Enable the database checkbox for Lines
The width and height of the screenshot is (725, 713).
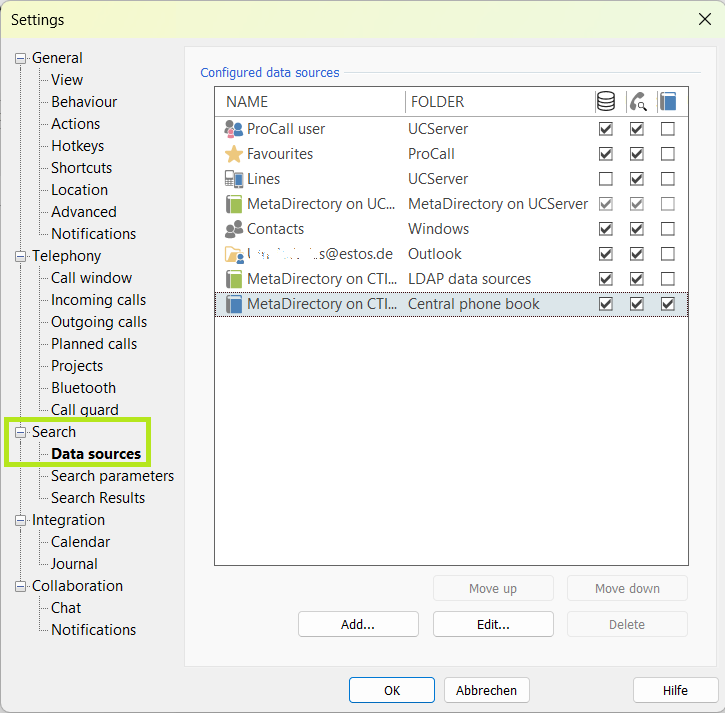605,179
